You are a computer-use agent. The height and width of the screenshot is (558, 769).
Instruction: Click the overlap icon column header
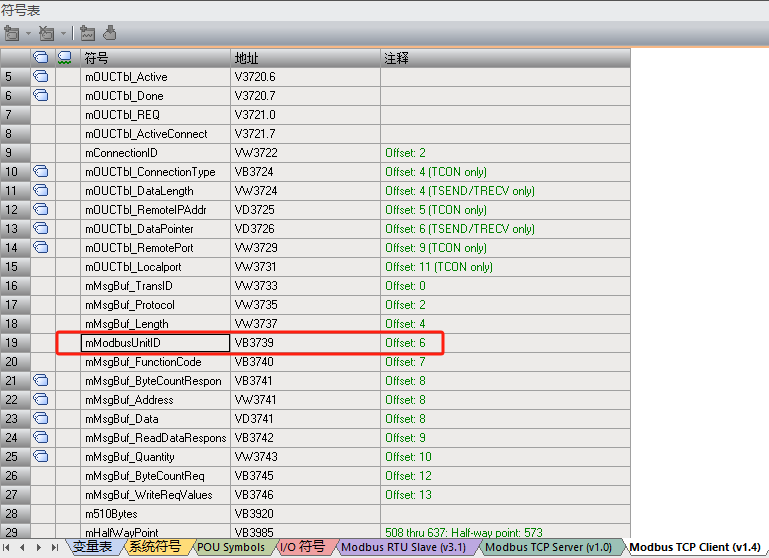pos(41,58)
